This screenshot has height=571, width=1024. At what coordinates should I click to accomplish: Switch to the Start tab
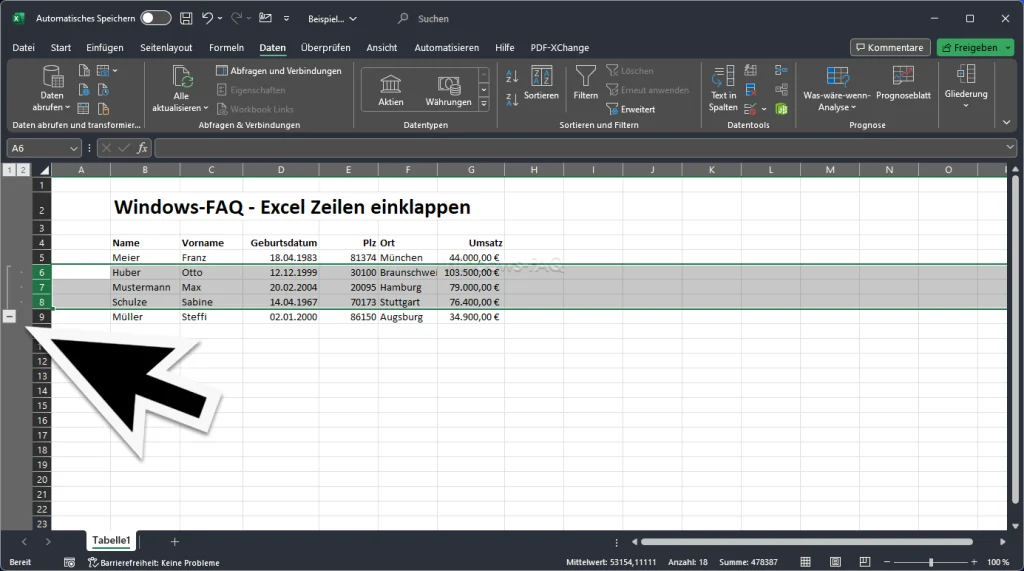pos(61,48)
